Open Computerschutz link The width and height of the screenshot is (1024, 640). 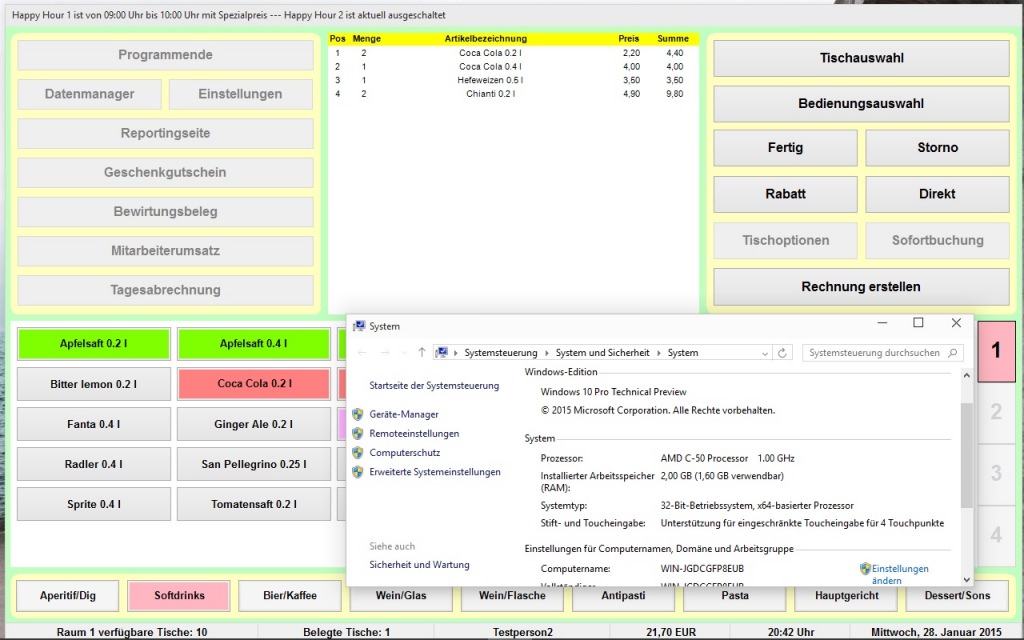coord(405,452)
